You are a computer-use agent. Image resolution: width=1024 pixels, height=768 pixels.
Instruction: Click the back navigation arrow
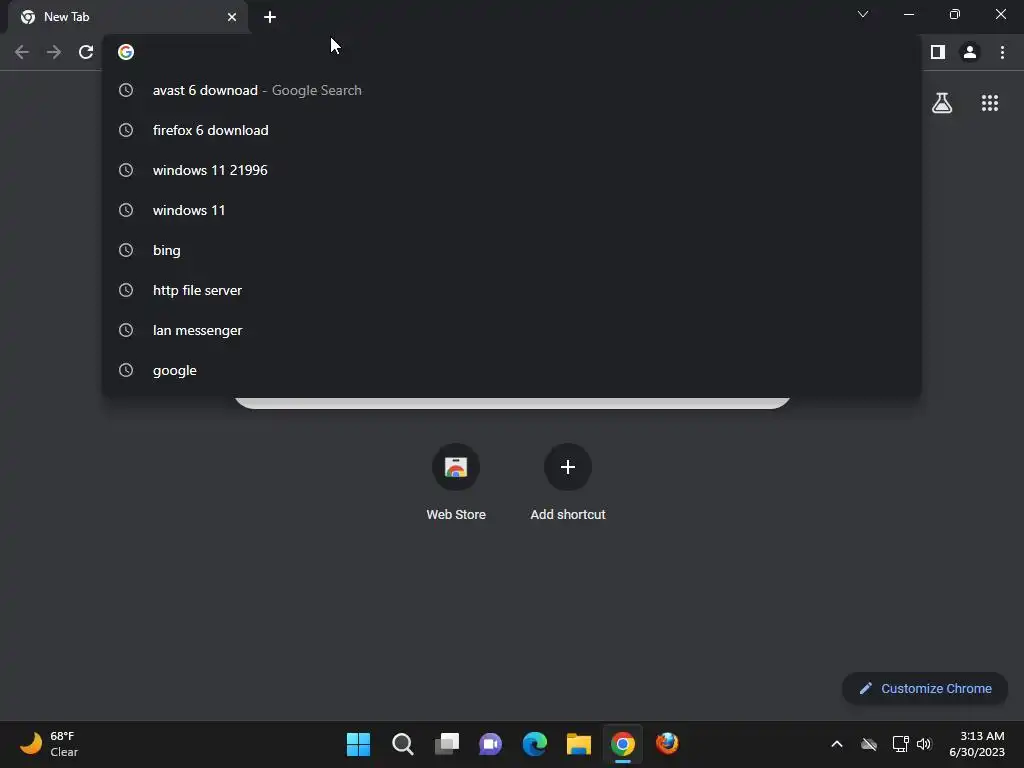point(22,52)
